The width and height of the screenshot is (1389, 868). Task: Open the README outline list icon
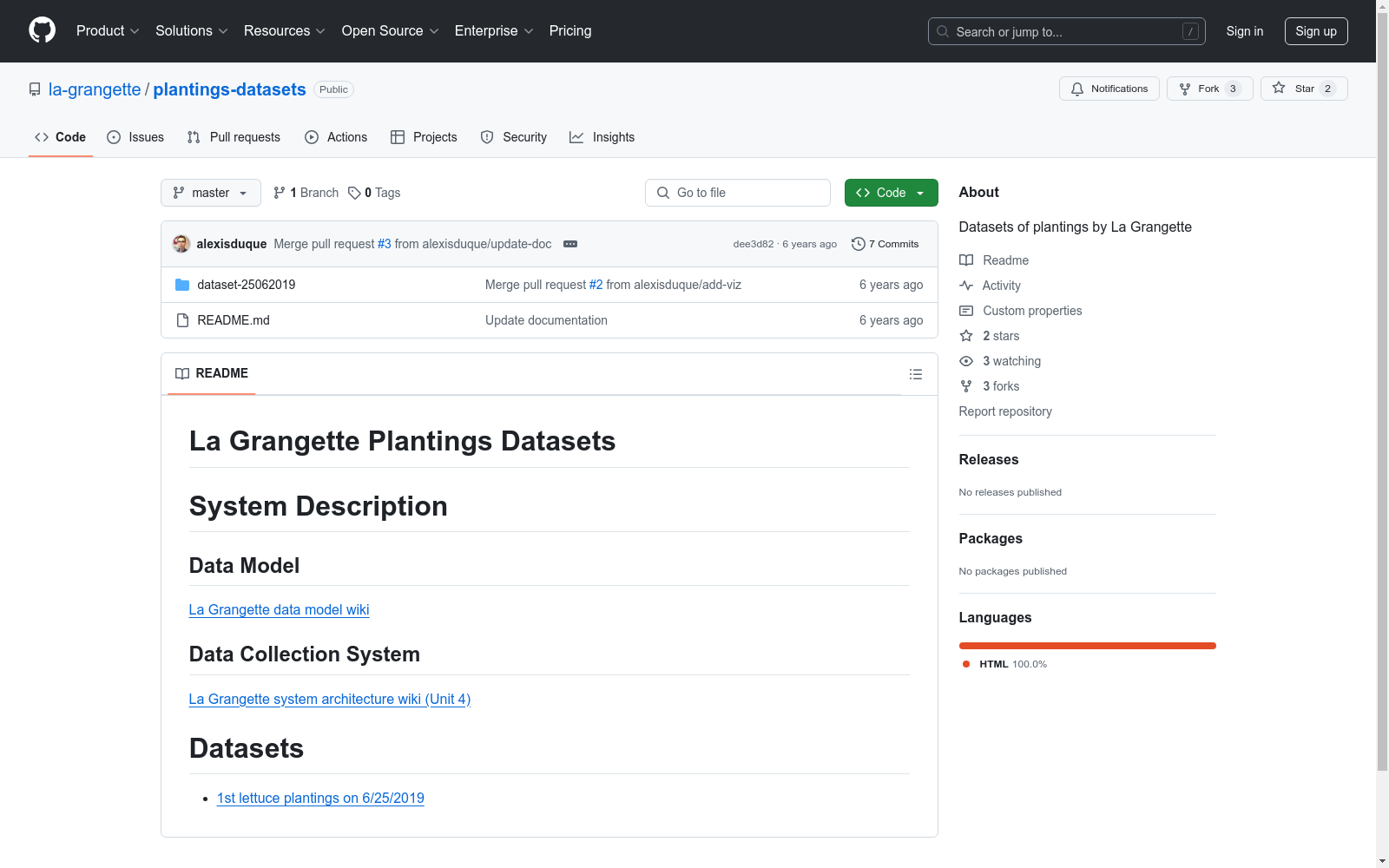(x=916, y=374)
